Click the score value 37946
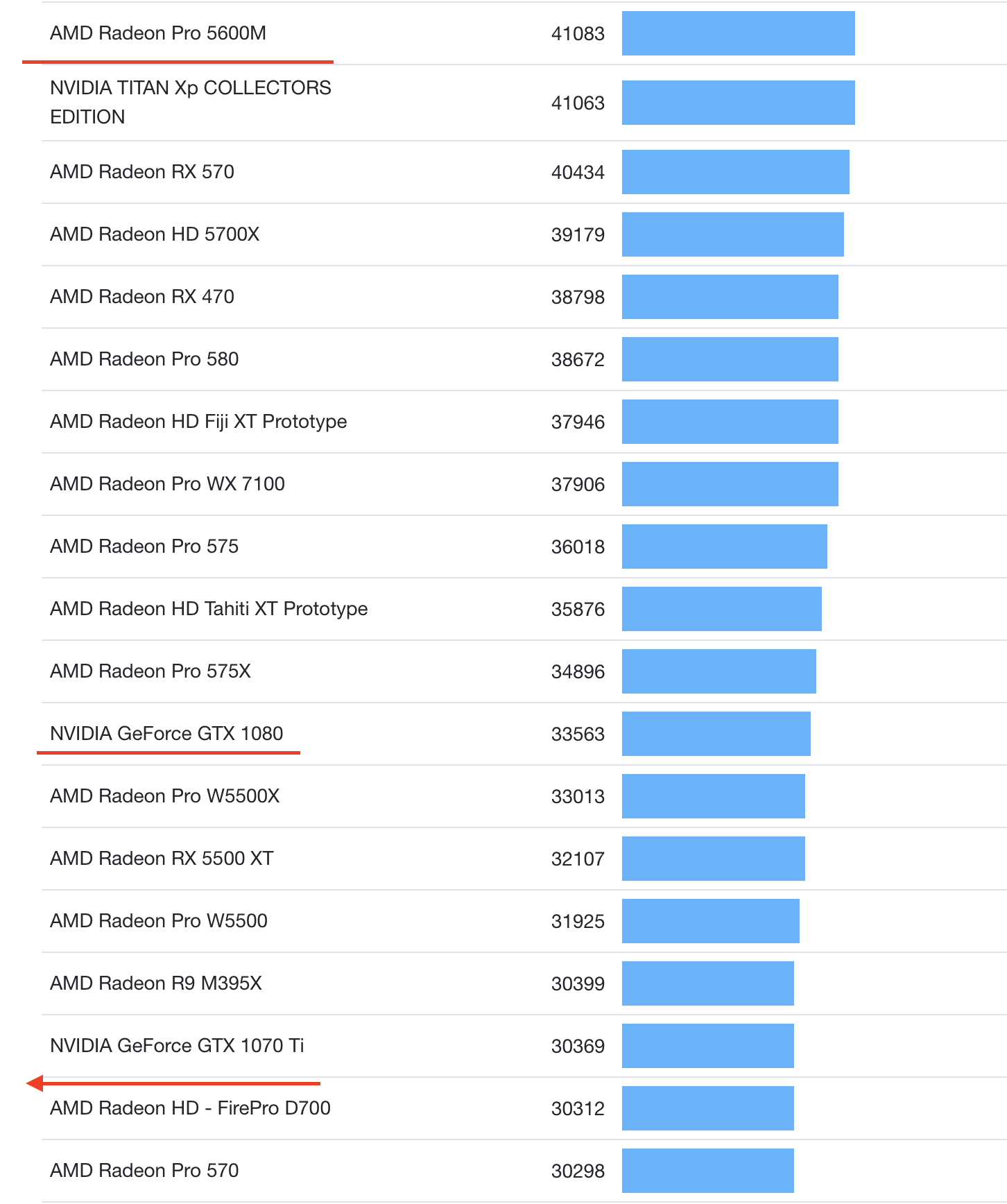This screenshot has width=1007, height=1204. click(x=578, y=422)
